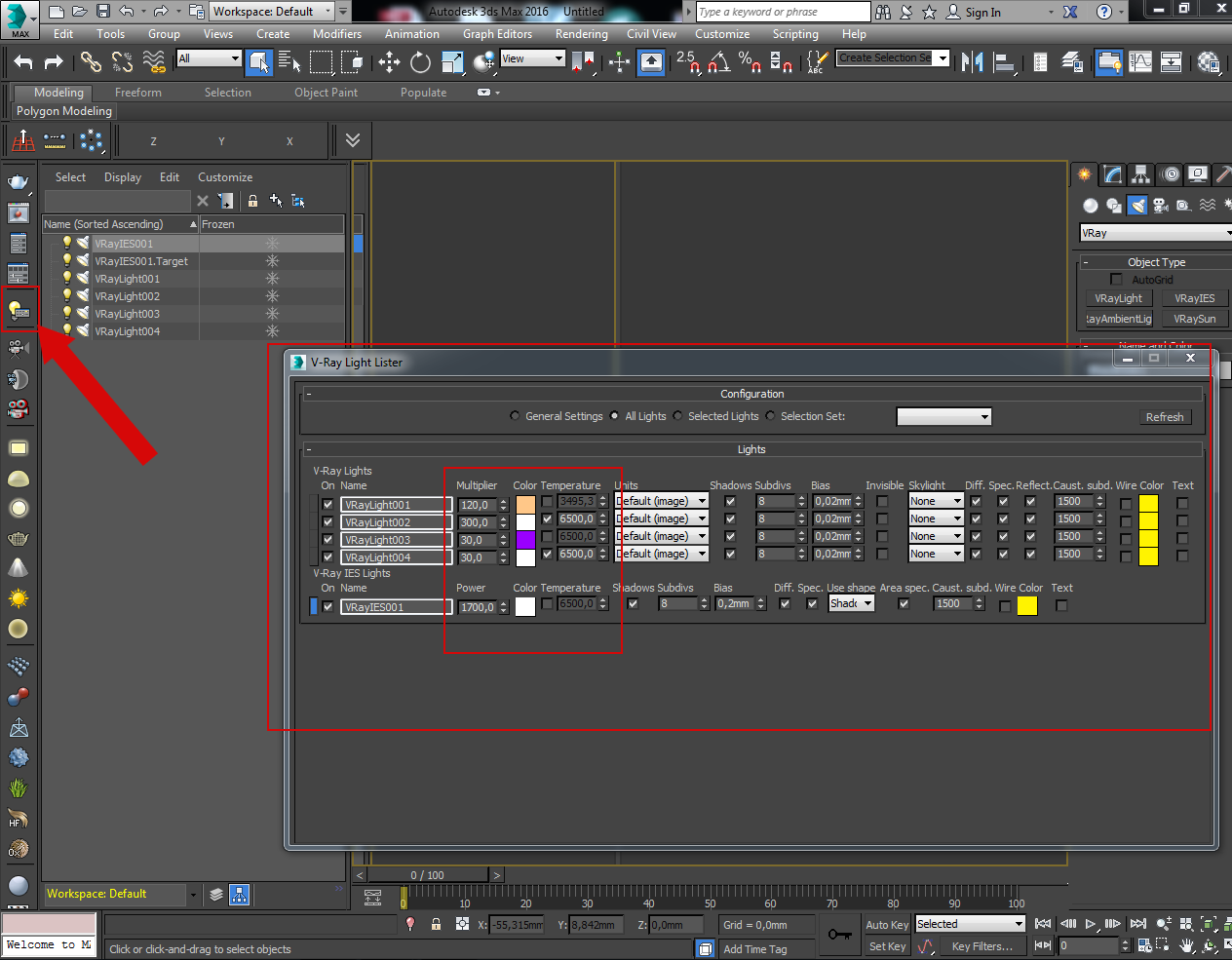Toggle Selection Lock padlock in status bar
The height and width of the screenshot is (960, 1232).
pyautogui.click(x=437, y=924)
